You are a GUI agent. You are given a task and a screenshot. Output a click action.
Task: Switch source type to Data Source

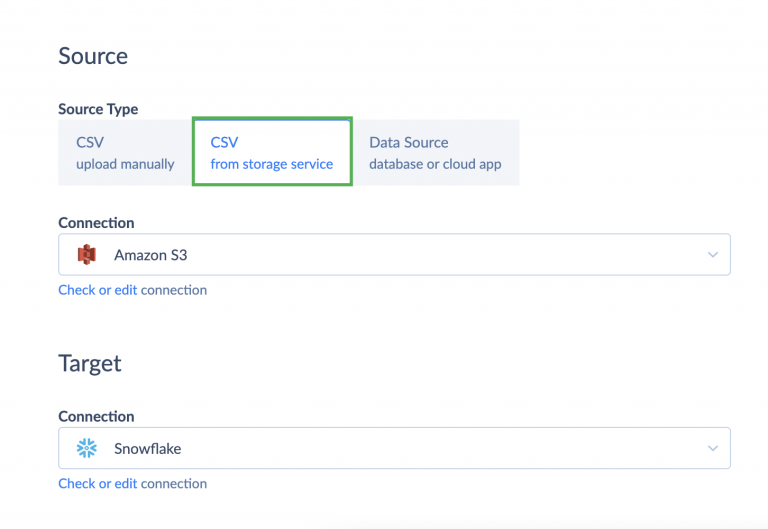[x=435, y=153]
